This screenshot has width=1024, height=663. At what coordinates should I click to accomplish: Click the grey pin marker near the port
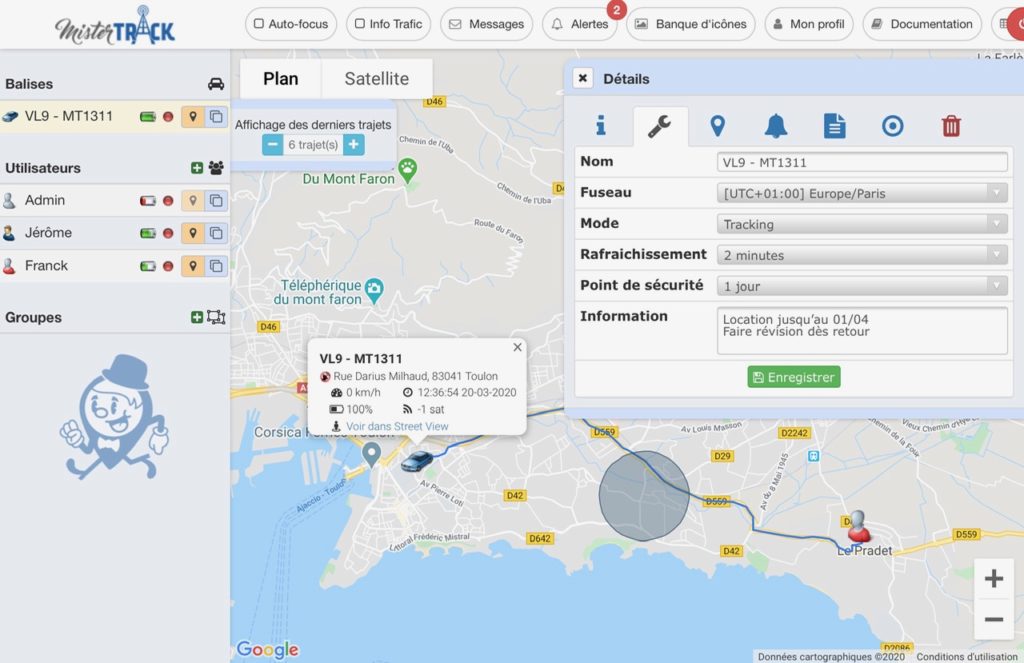coord(372,454)
